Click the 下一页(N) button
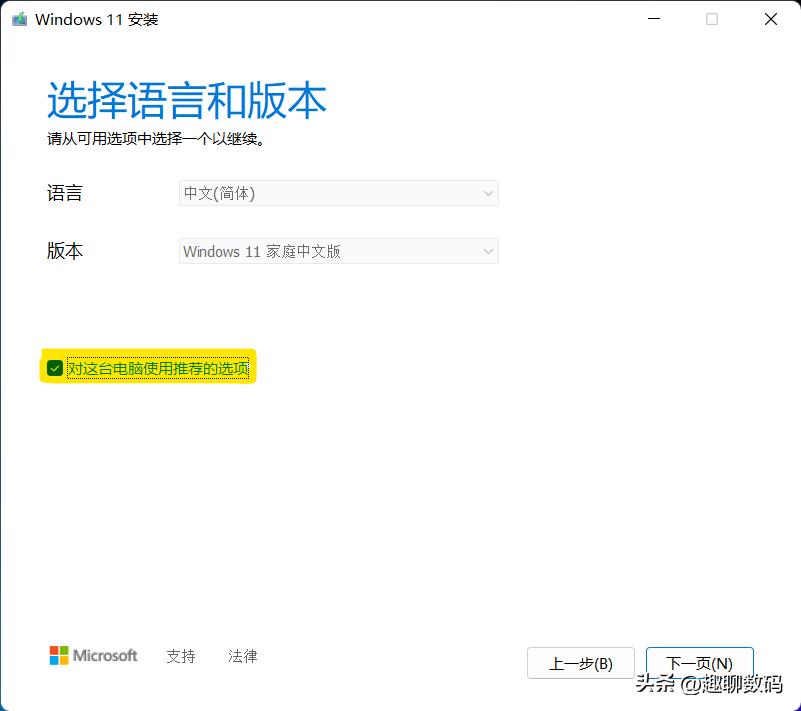The height and width of the screenshot is (711, 801). [699, 663]
